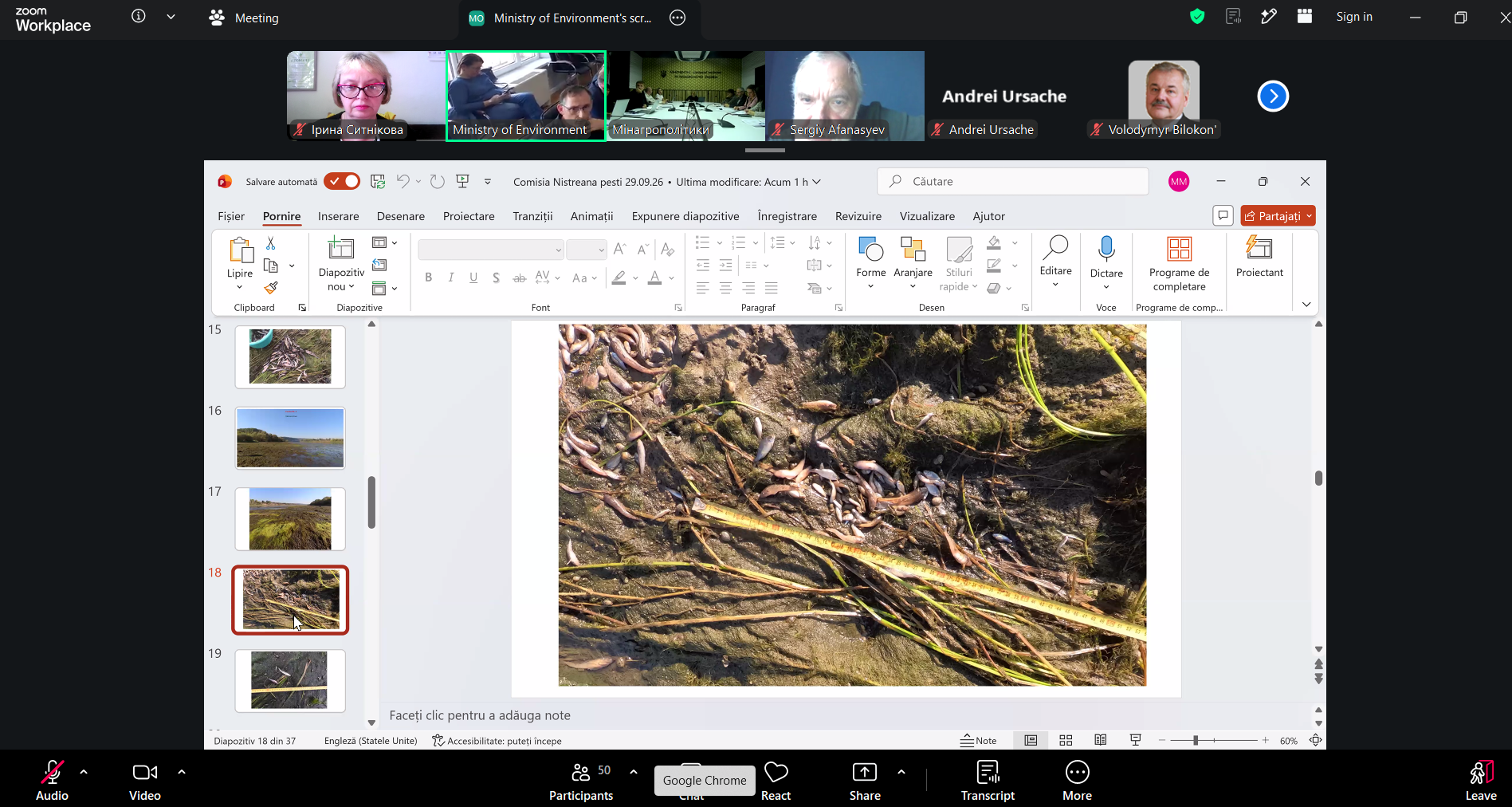Expand the font name combo box

point(558,250)
